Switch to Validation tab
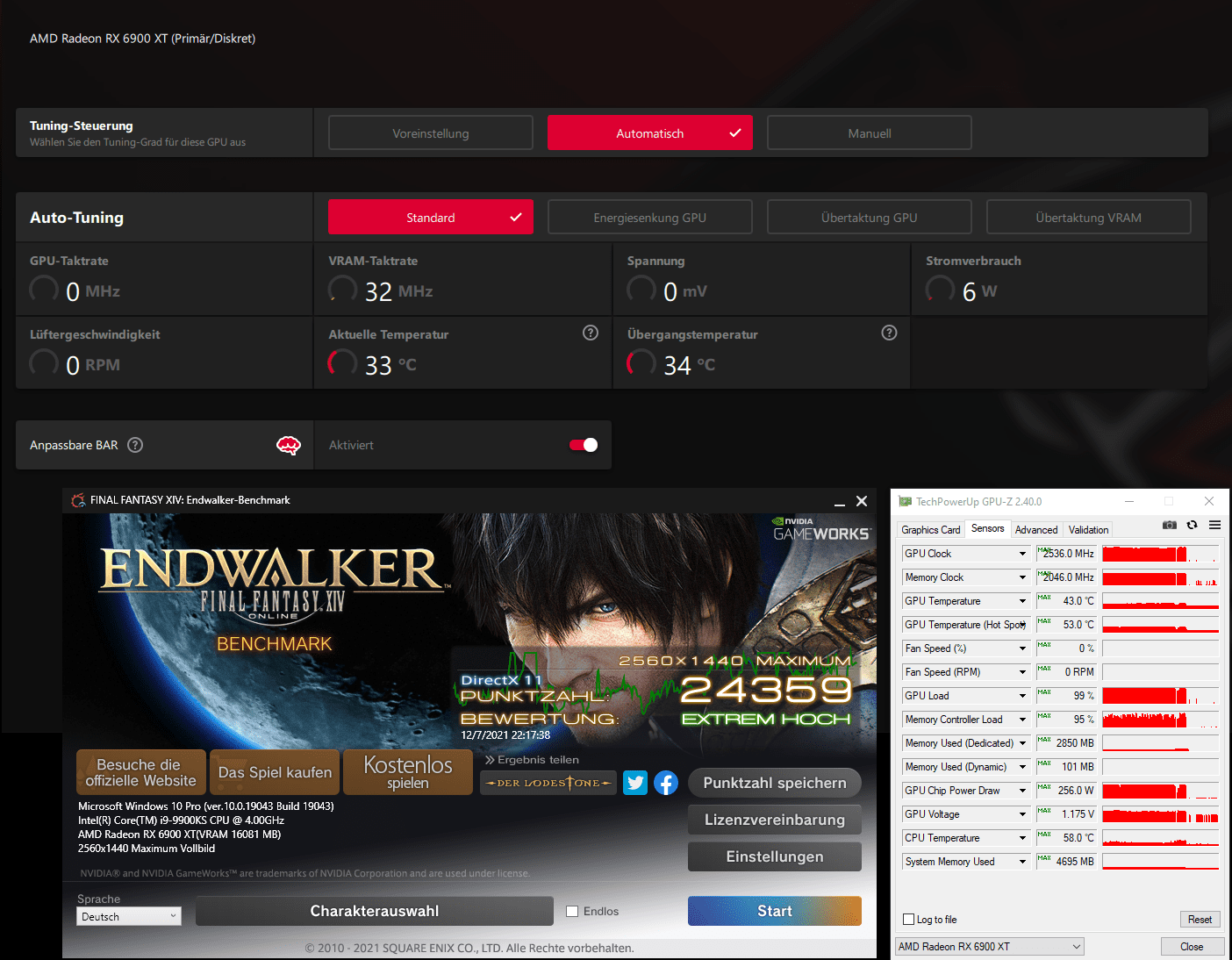 coord(1088,530)
